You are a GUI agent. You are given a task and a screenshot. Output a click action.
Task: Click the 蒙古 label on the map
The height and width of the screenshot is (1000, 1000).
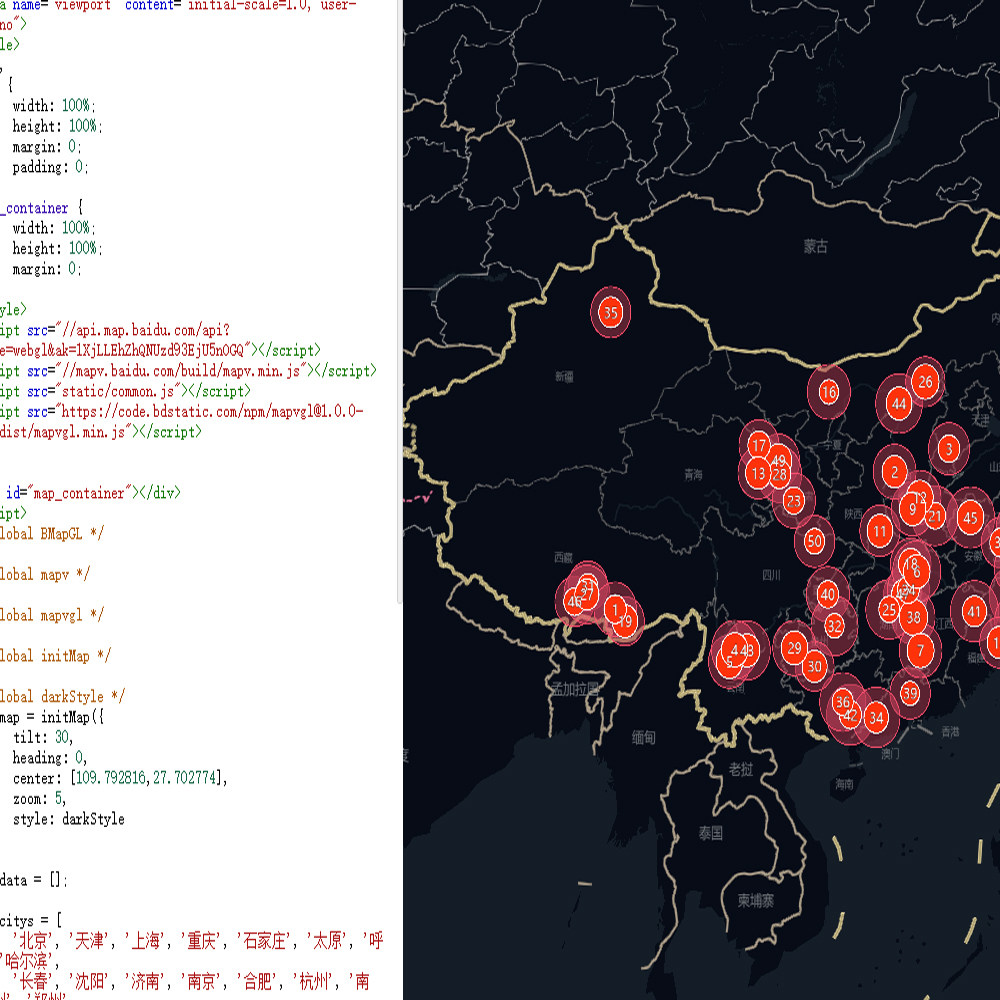coord(817,244)
